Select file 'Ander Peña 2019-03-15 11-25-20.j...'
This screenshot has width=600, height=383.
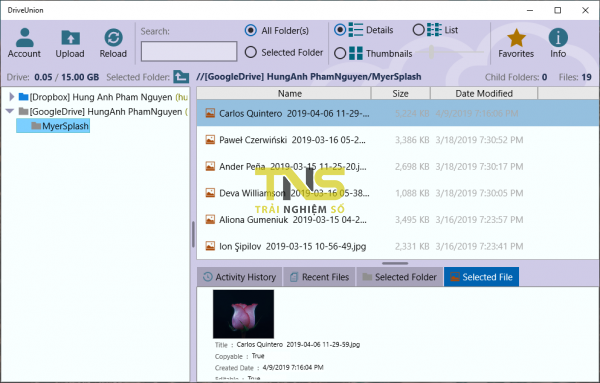point(398,166)
